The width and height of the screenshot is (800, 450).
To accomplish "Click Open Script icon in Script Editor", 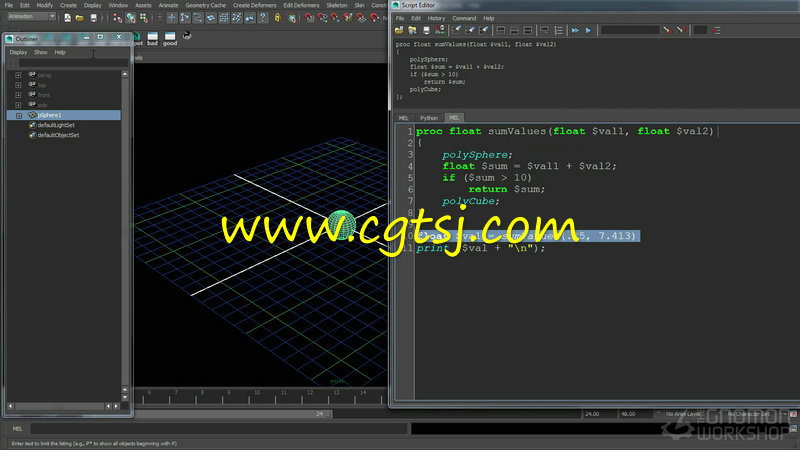I will point(399,31).
